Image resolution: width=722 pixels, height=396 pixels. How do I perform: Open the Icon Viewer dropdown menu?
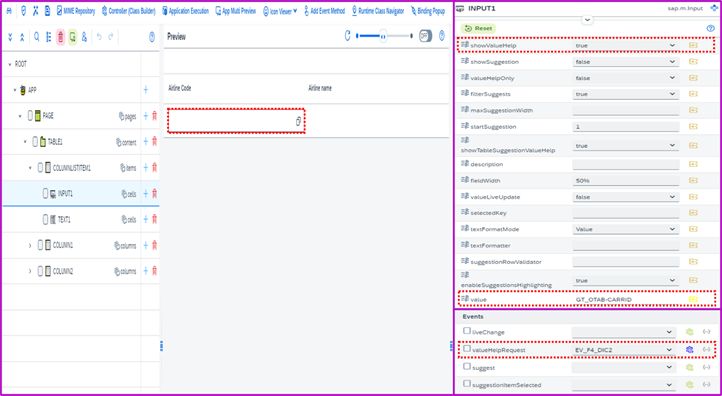(280, 11)
